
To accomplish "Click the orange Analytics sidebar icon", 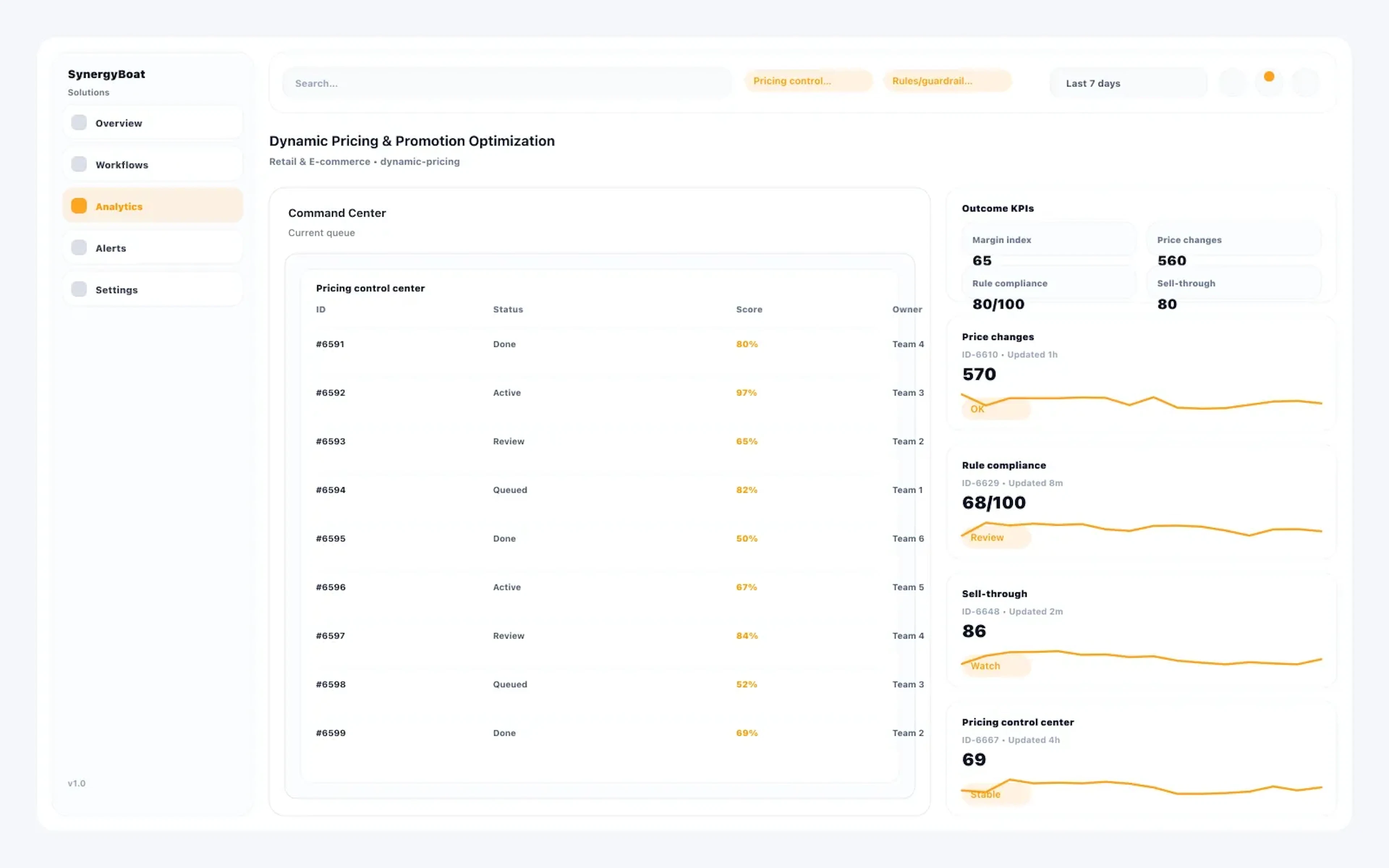I will point(78,205).
